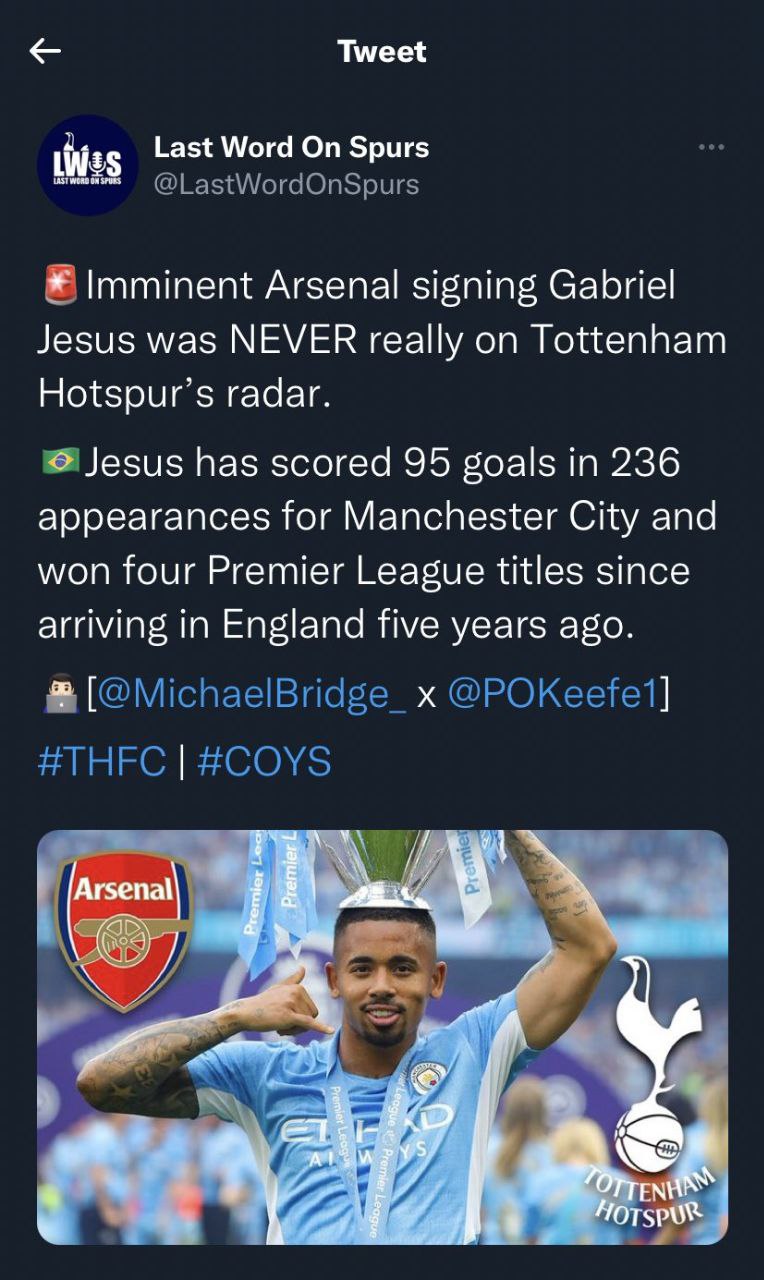Screen dimensions: 764x1280
Task: Select the #COYS hashtag
Action: click(x=264, y=761)
